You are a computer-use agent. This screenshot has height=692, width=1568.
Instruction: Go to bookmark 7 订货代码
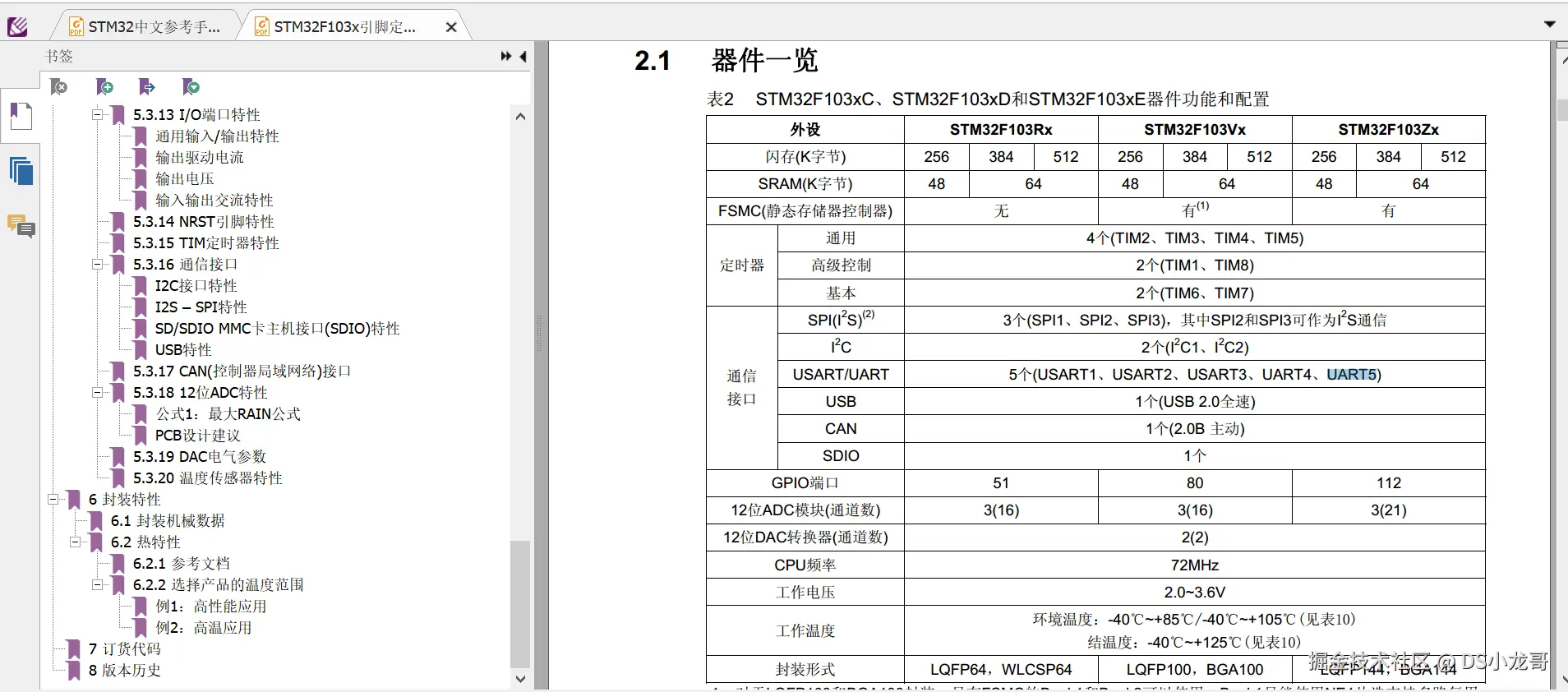click(x=125, y=649)
